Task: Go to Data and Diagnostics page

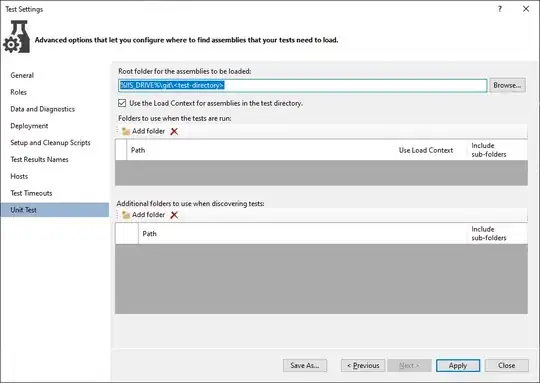Action: [43, 109]
